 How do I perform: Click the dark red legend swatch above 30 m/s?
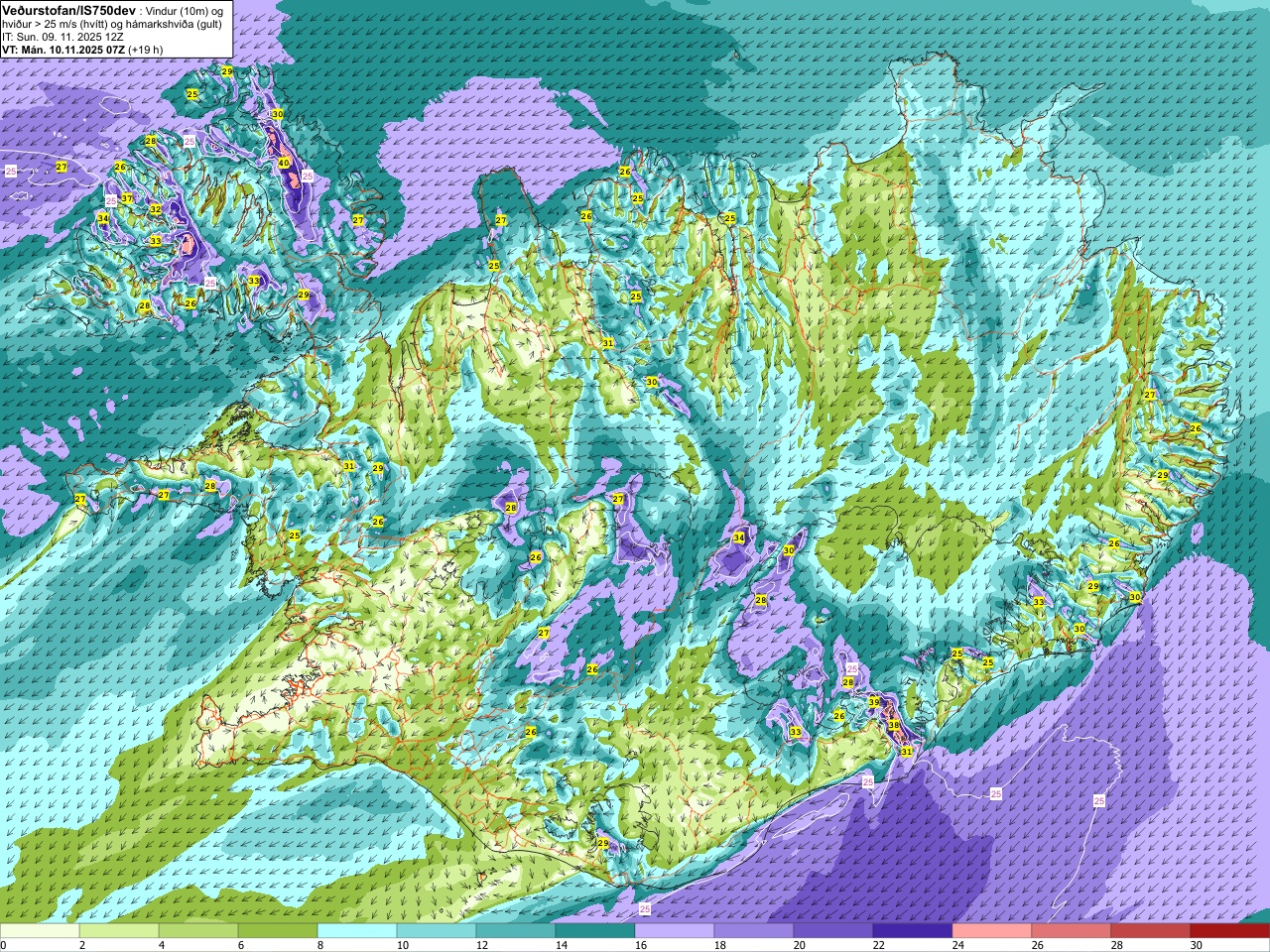click(x=1230, y=931)
